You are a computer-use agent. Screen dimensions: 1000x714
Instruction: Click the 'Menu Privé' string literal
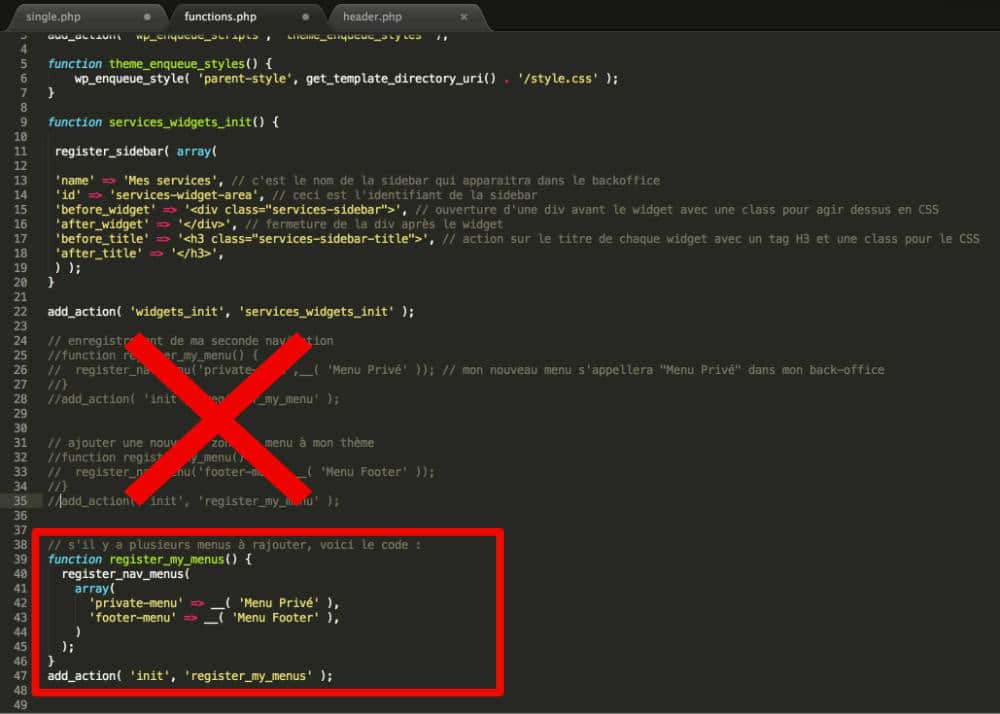pyautogui.click(x=283, y=603)
